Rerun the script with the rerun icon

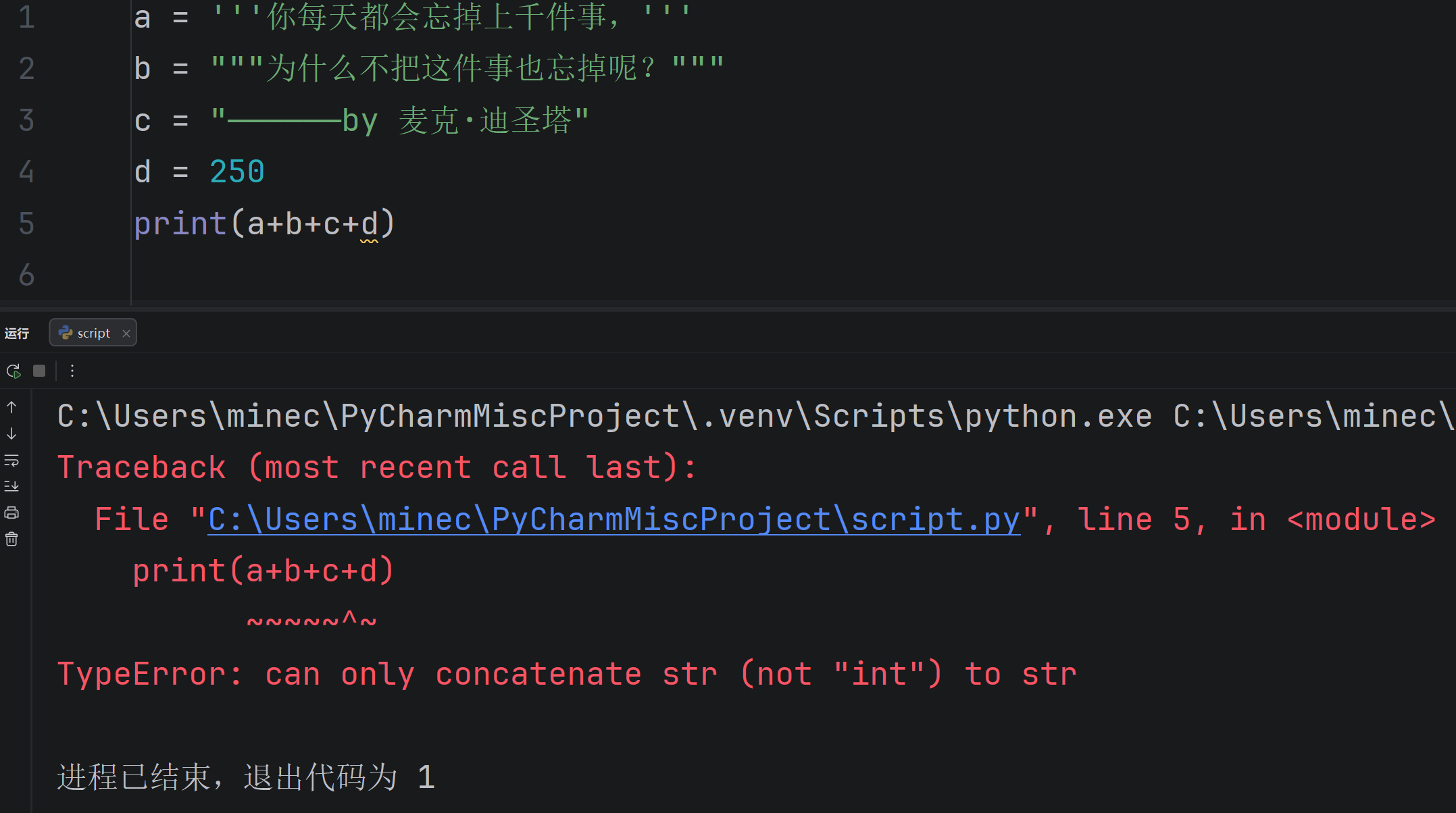click(14, 371)
